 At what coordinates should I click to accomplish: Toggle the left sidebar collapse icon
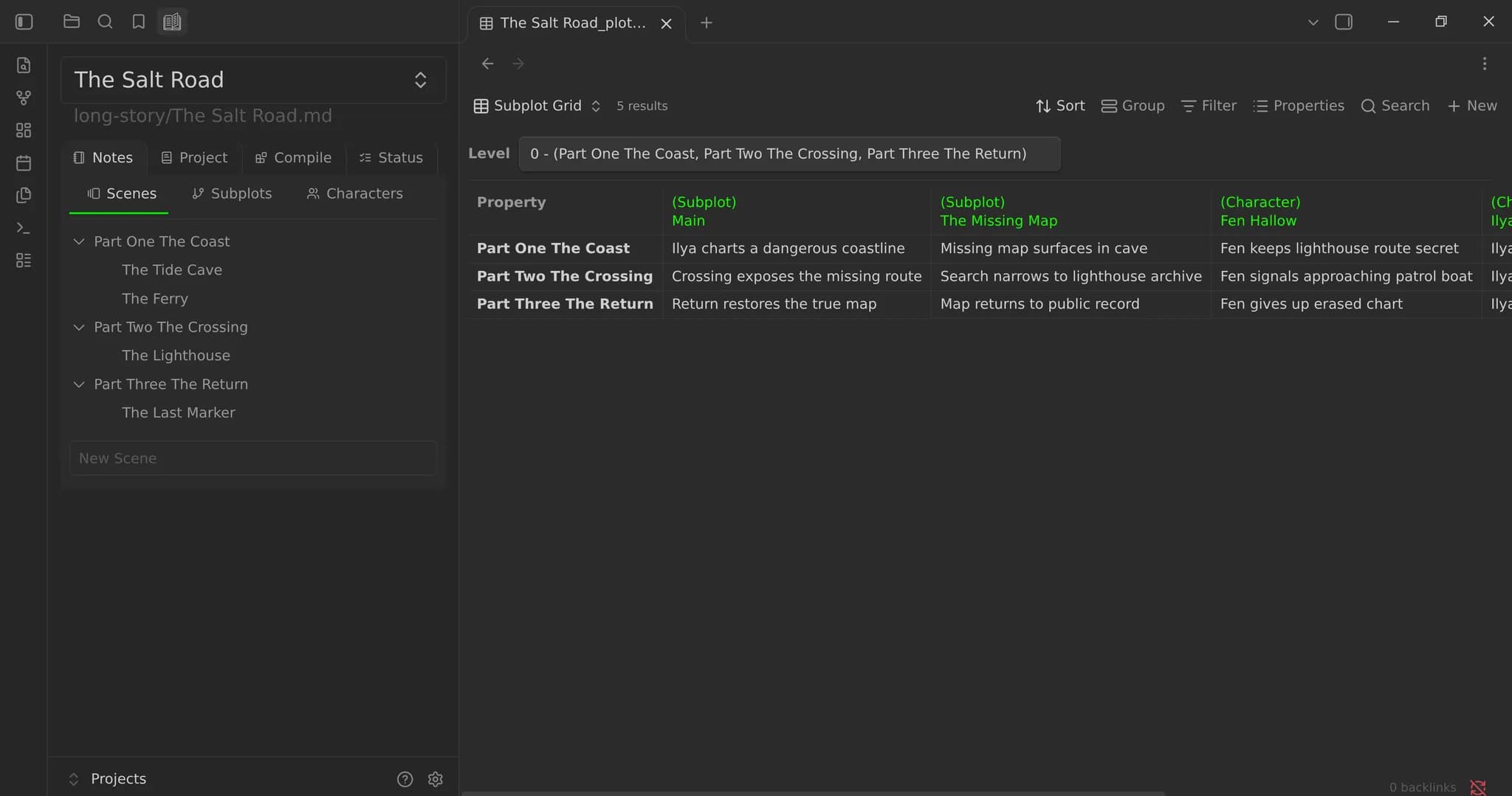coord(24,21)
